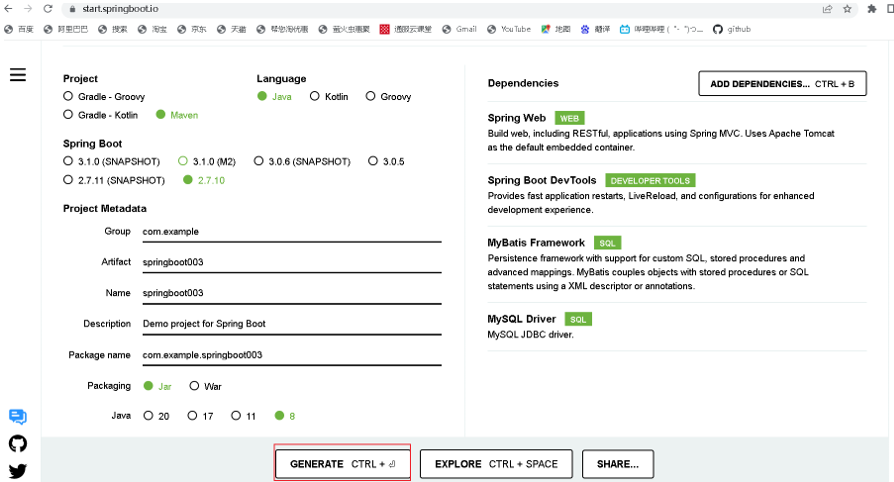Image resolution: width=894 pixels, height=482 pixels.
Task: Open the YouTube bookmark
Action: (x=509, y=29)
